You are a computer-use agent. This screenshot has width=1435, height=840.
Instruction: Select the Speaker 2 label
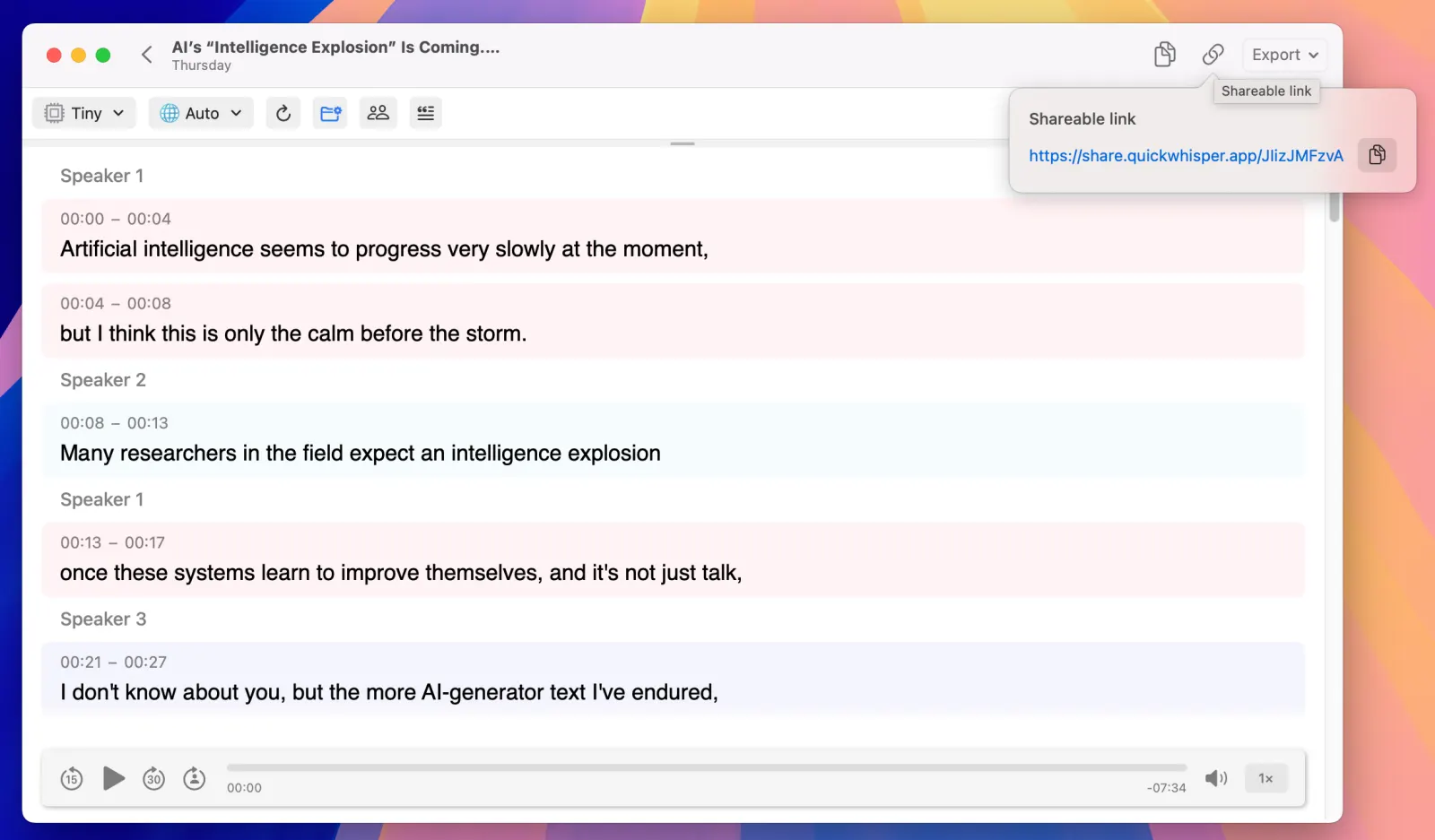click(x=103, y=380)
